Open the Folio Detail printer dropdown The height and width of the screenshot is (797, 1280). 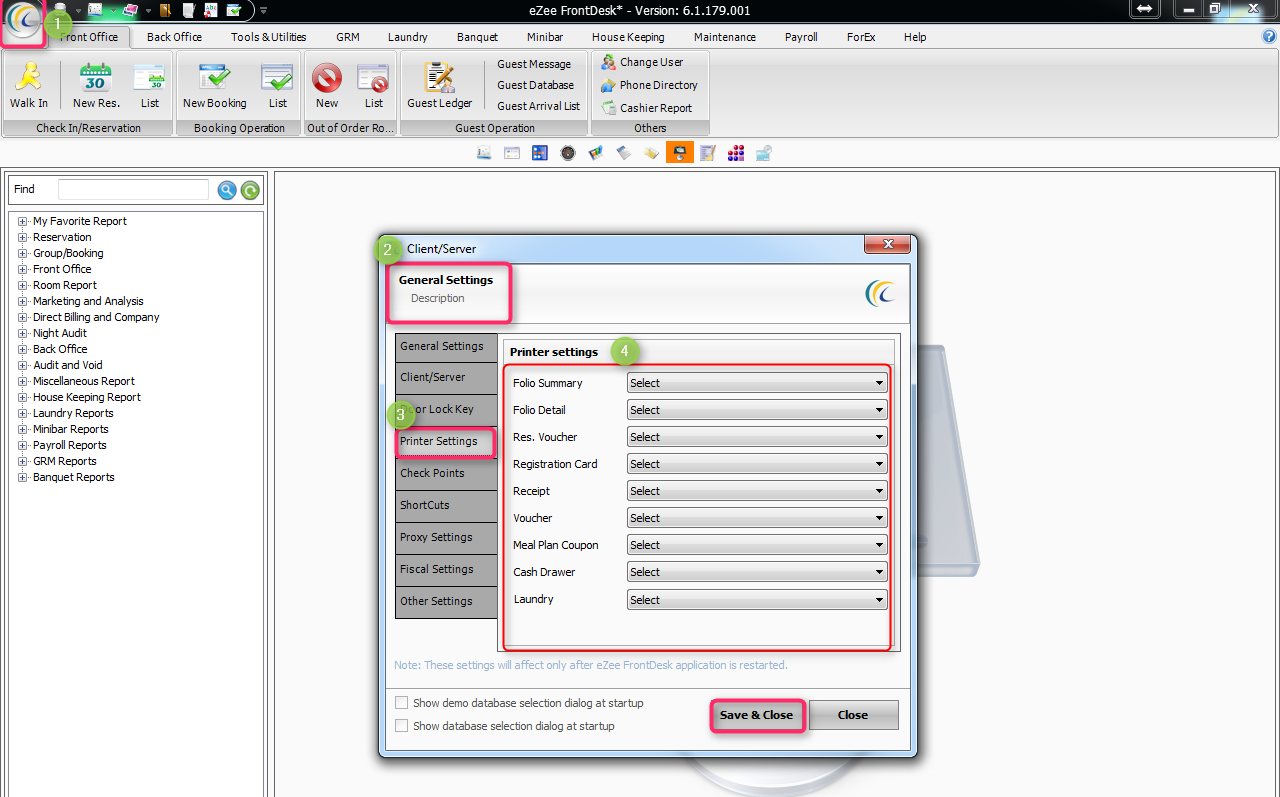coord(757,410)
